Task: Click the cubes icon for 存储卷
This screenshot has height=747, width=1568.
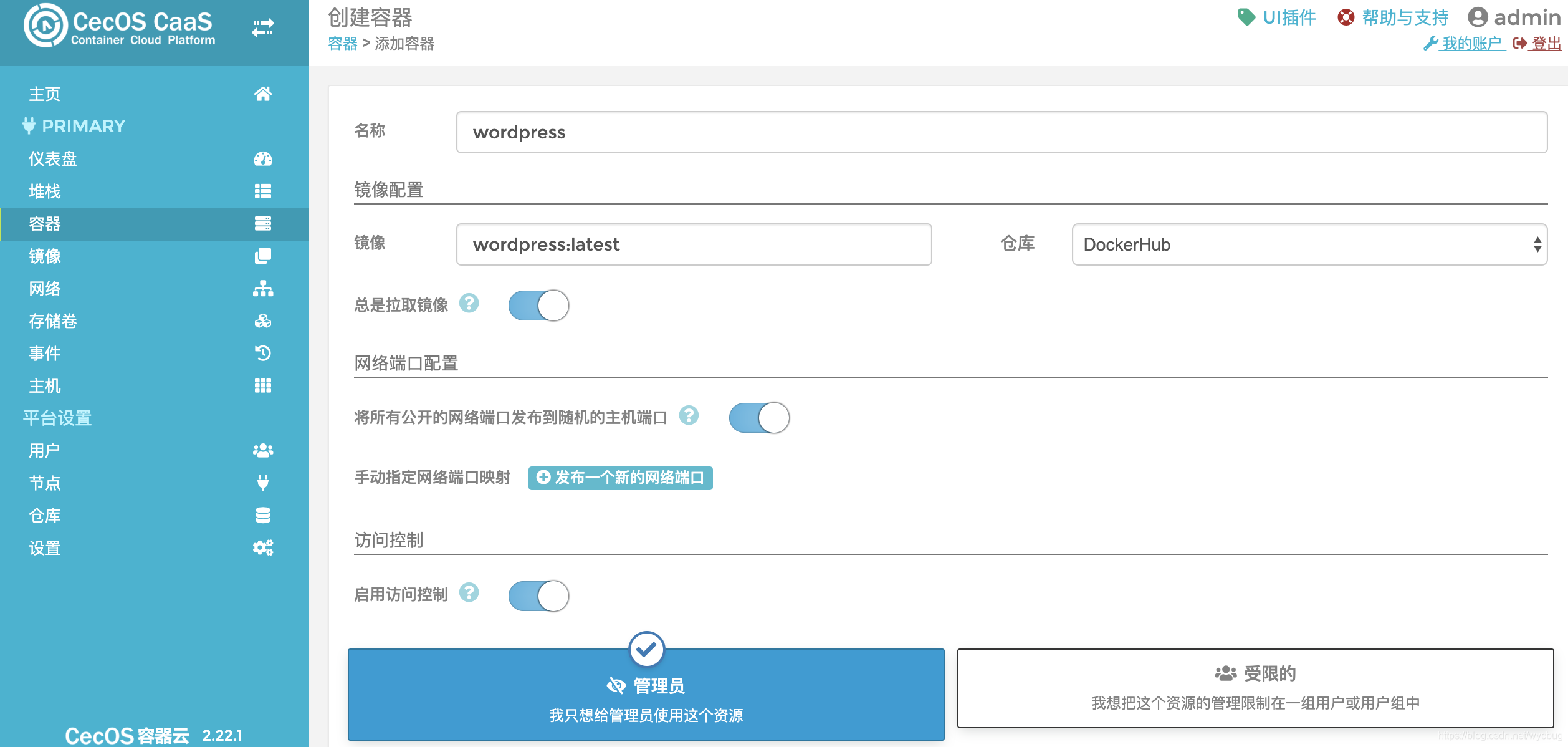Action: click(263, 320)
